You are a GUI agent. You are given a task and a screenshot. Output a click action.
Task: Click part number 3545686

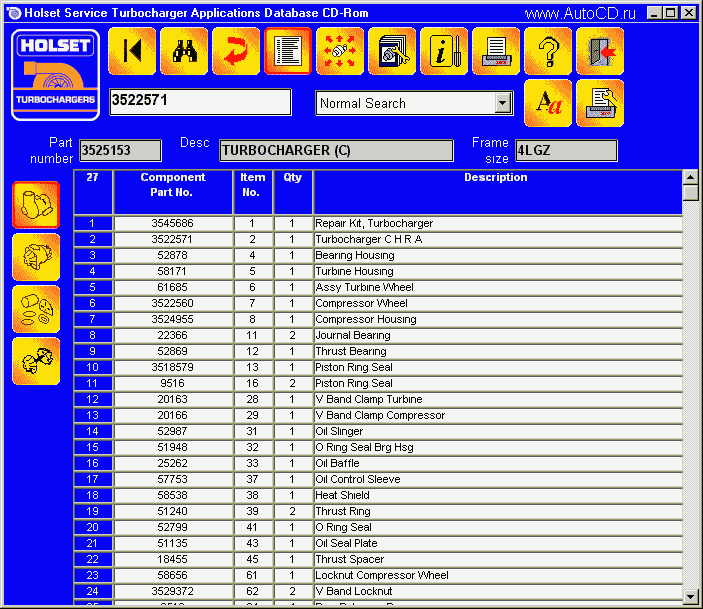172,223
